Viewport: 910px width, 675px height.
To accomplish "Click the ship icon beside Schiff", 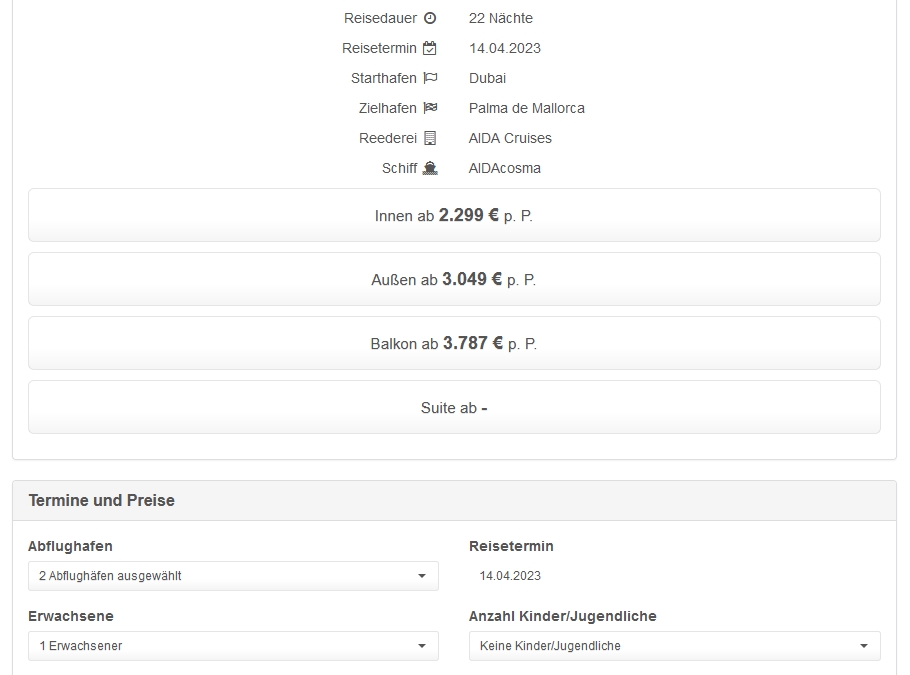I will [x=430, y=168].
